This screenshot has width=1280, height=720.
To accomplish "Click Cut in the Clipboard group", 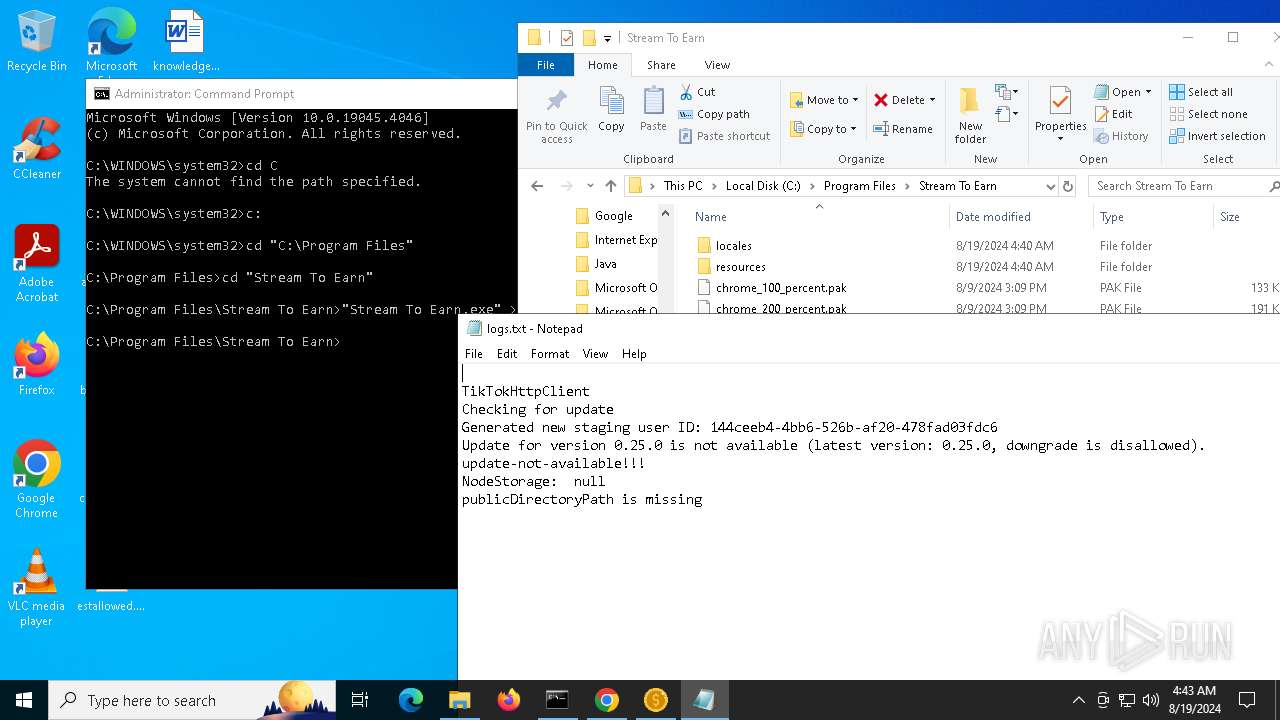I will click(x=697, y=92).
